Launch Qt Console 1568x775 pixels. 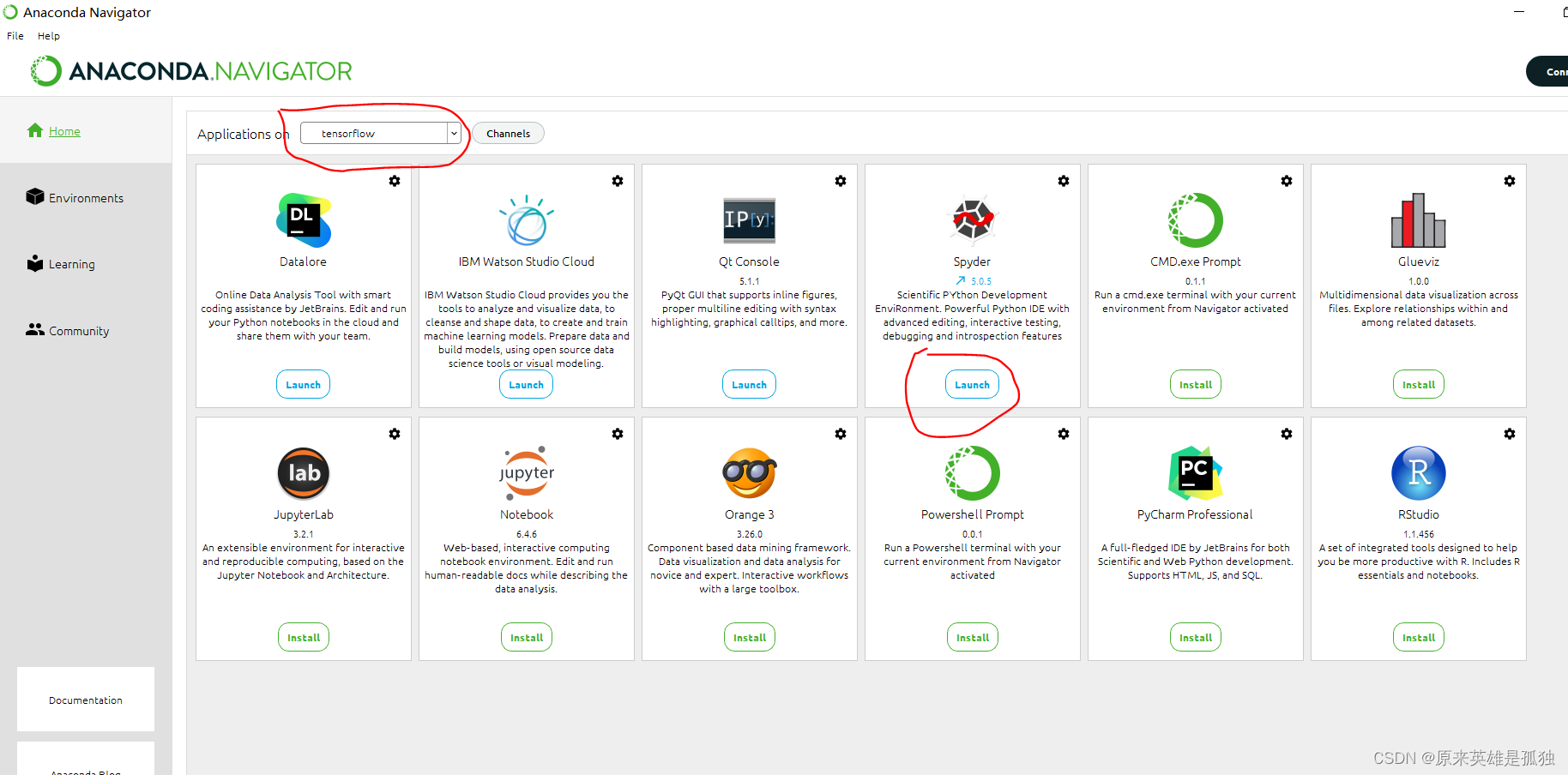[x=749, y=384]
